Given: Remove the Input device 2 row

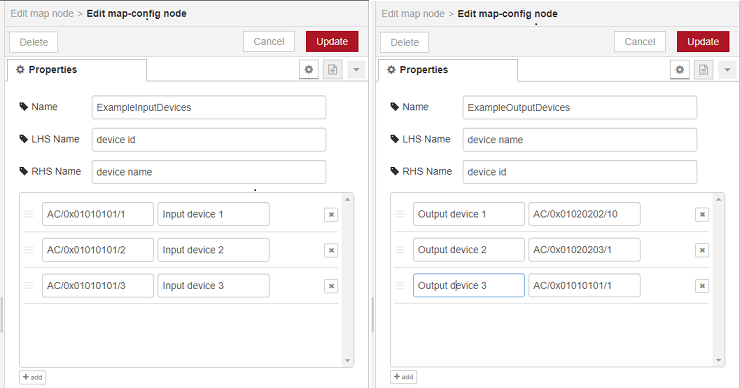Looking at the screenshot, I should pos(331,250).
